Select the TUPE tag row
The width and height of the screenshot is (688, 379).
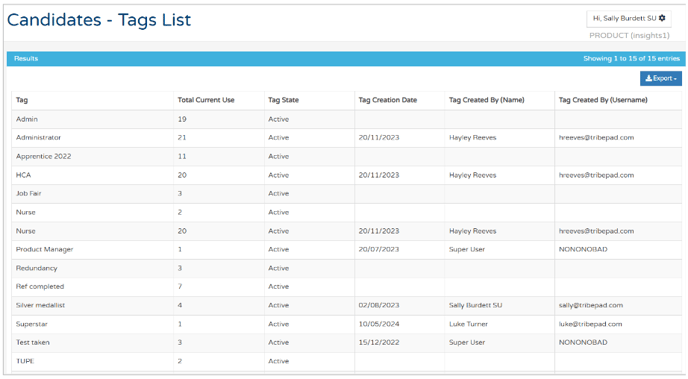tap(346, 361)
